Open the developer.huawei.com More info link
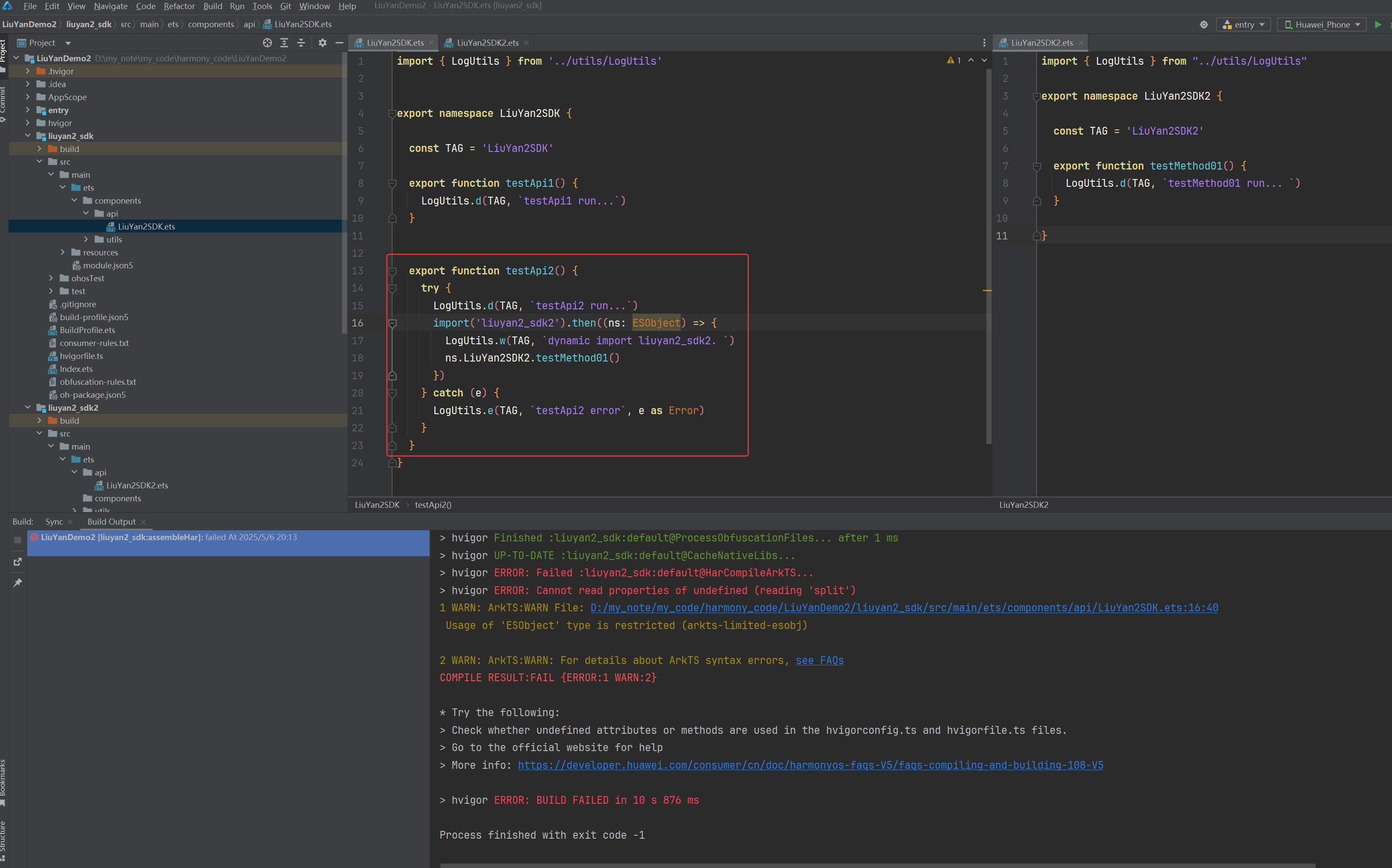The image size is (1392, 868). point(810,765)
